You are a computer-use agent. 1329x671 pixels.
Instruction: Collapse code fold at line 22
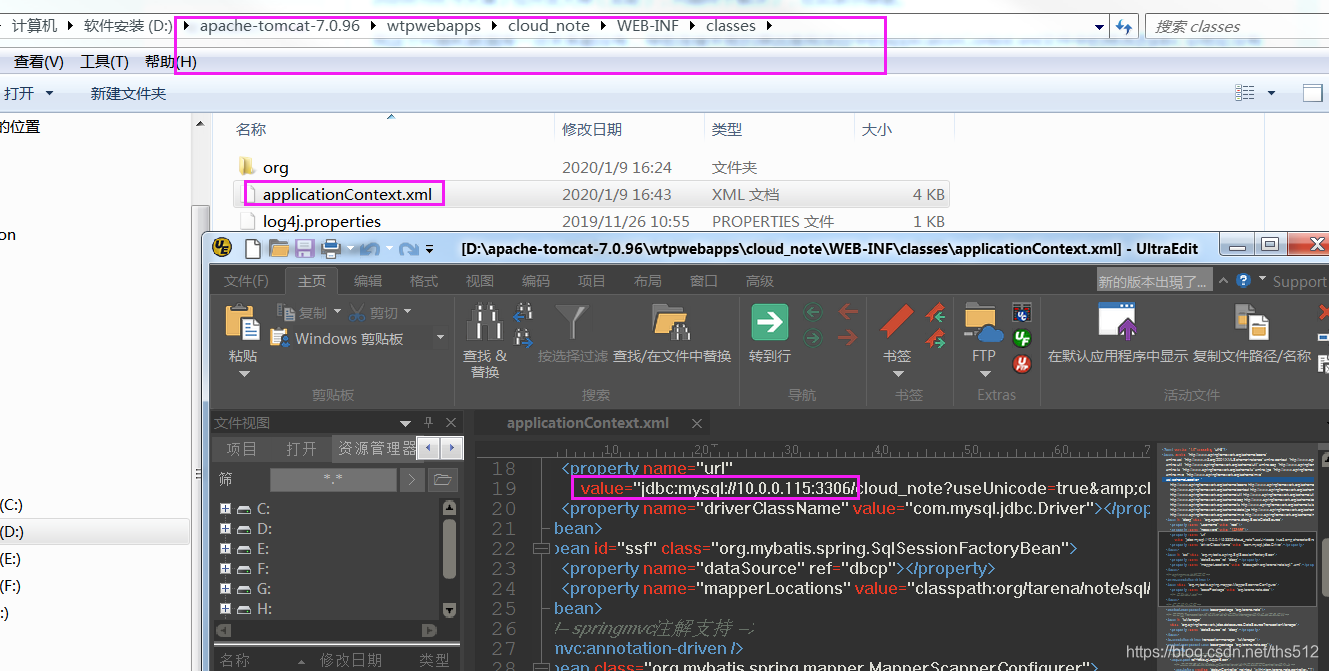(541, 549)
